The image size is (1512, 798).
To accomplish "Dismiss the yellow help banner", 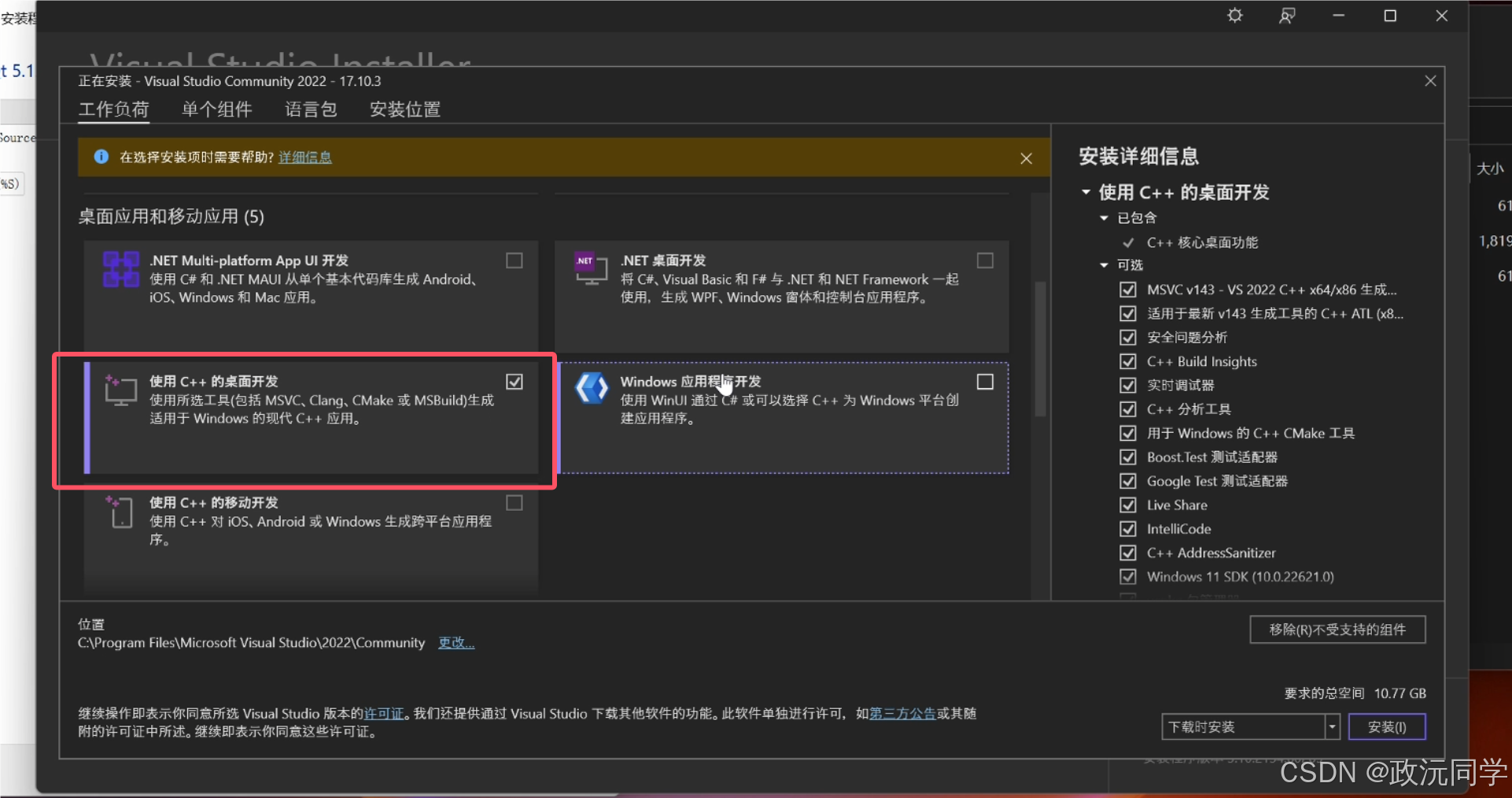I will pyautogui.click(x=1026, y=158).
